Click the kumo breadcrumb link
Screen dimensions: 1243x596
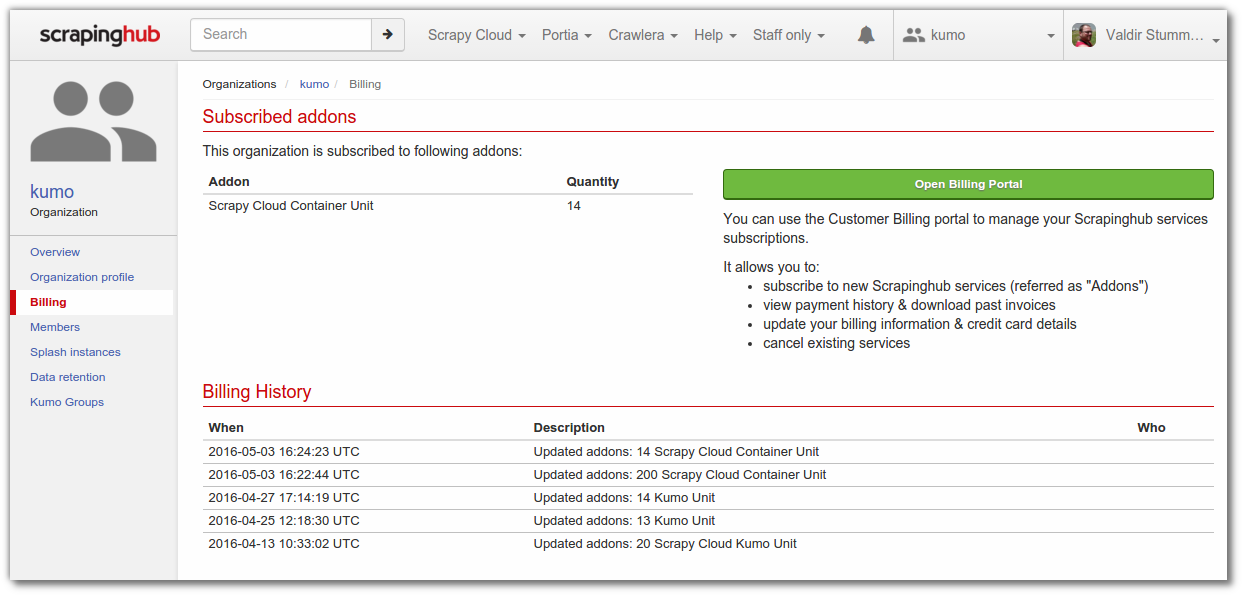click(x=314, y=84)
